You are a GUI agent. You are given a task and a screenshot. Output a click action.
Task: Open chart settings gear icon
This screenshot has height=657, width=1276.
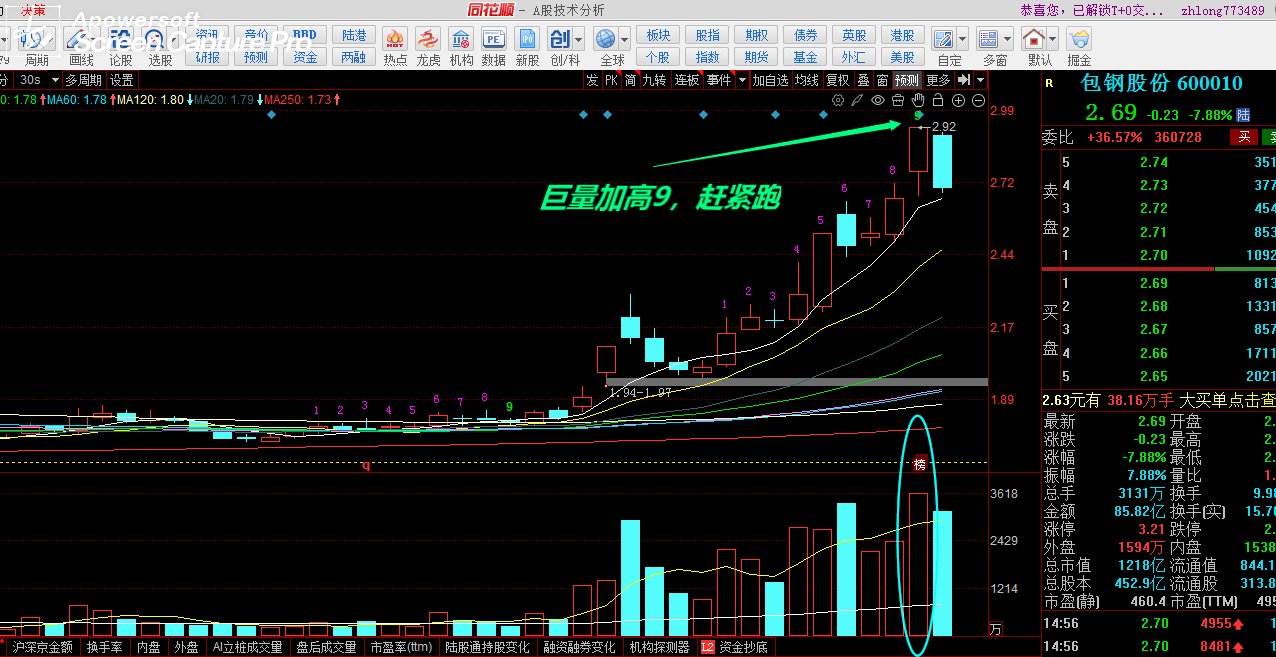pos(838,100)
